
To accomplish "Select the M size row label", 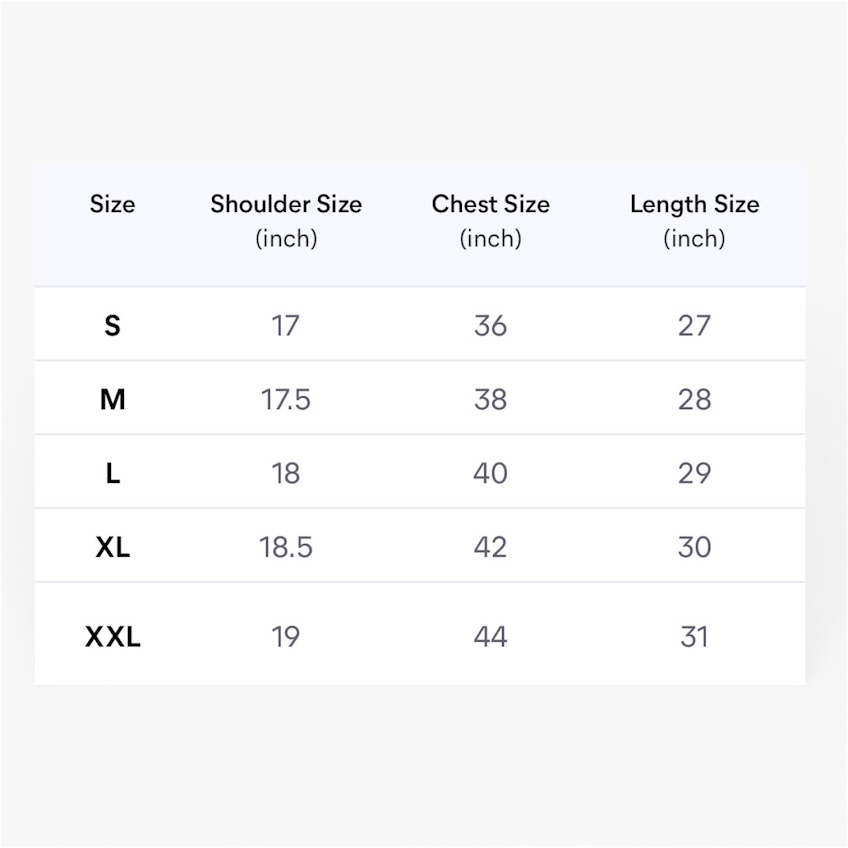I will (x=112, y=399).
